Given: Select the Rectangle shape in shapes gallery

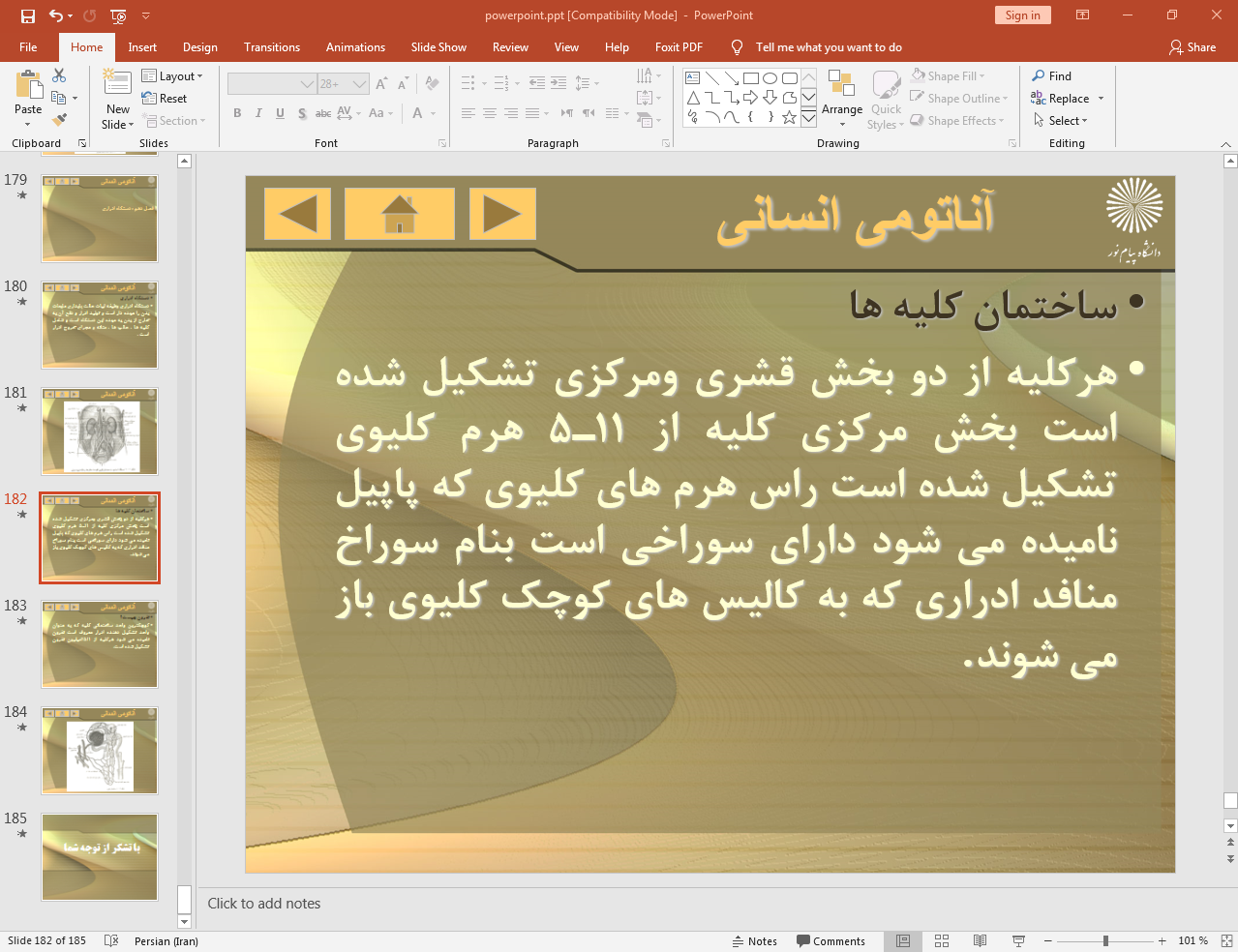Looking at the screenshot, I should pos(751,78).
